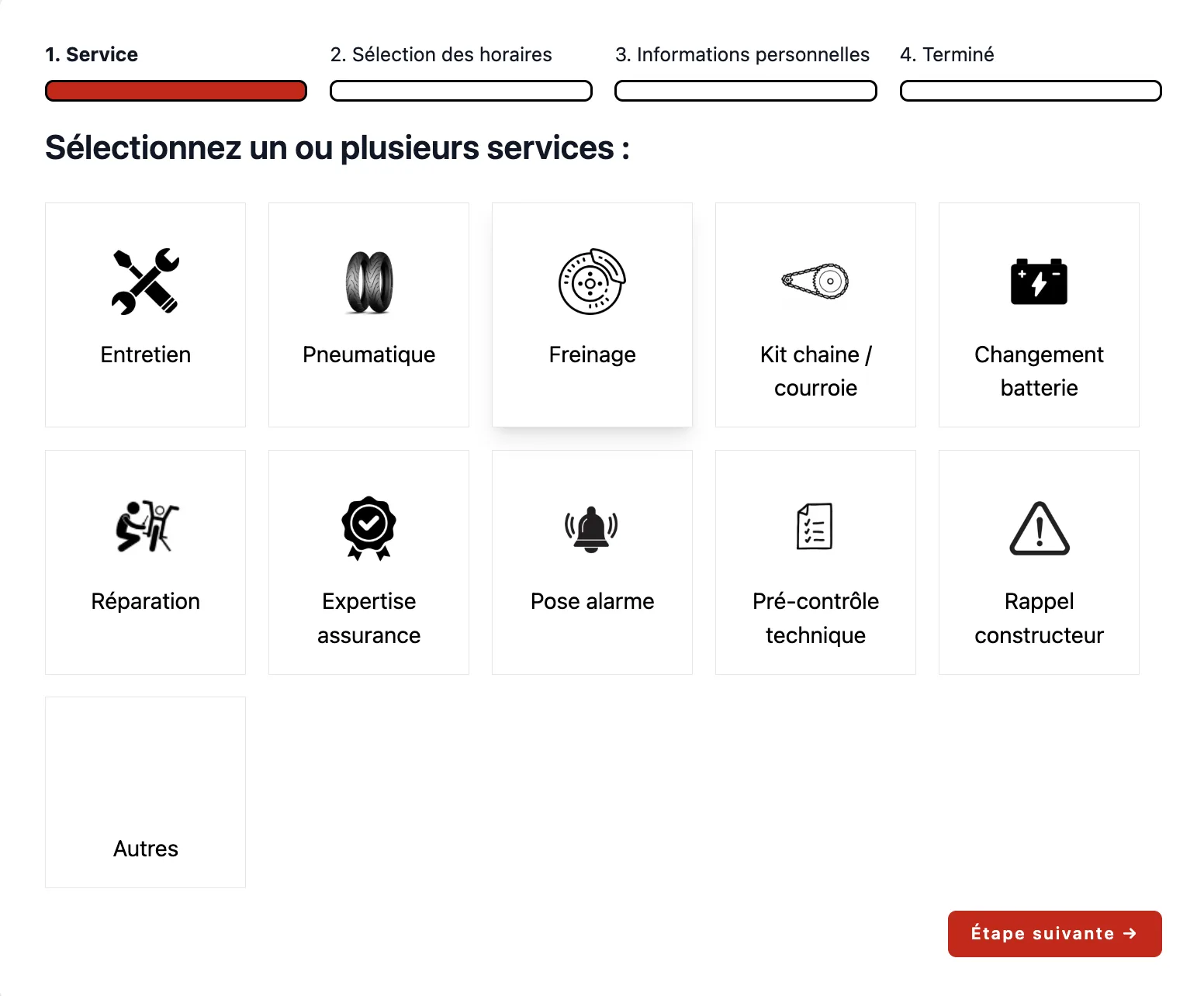Click the Expertise assurance label

click(x=369, y=618)
